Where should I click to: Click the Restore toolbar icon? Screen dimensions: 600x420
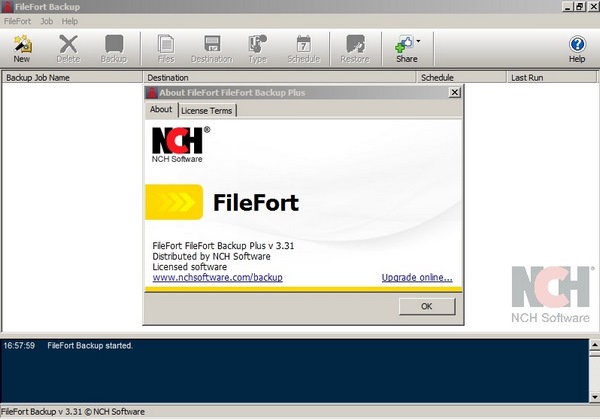coord(355,44)
